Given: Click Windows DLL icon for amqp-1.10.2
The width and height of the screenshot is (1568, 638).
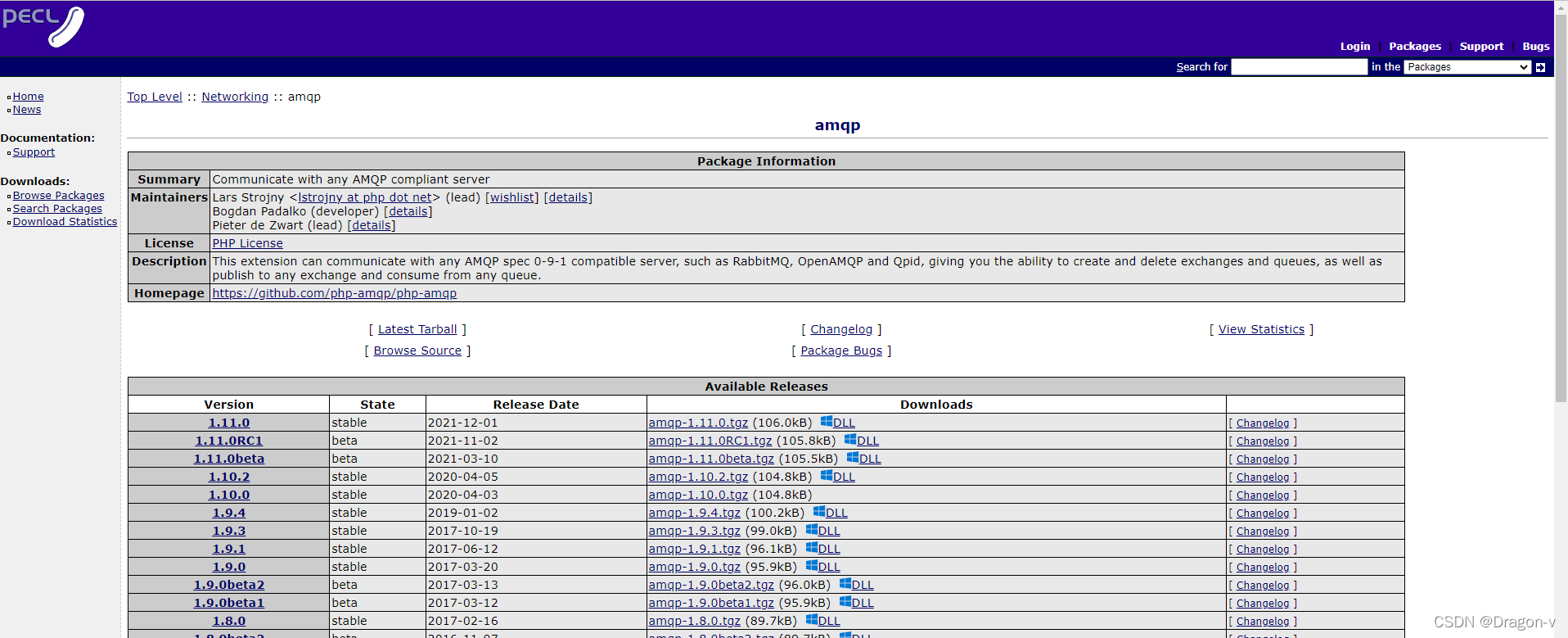Looking at the screenshot, I should point(827,476).
